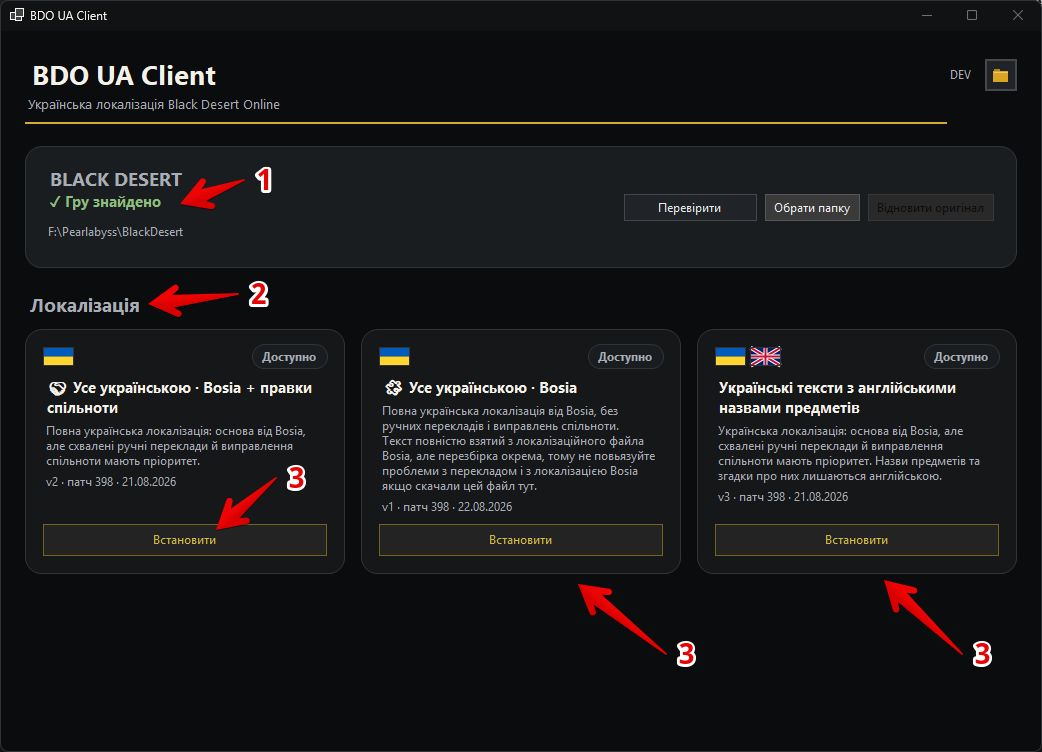The height and width of the screenshot is (752, 1042).
Task: Click the BDO UA Client title bar app icon
Action: [17, 15]
